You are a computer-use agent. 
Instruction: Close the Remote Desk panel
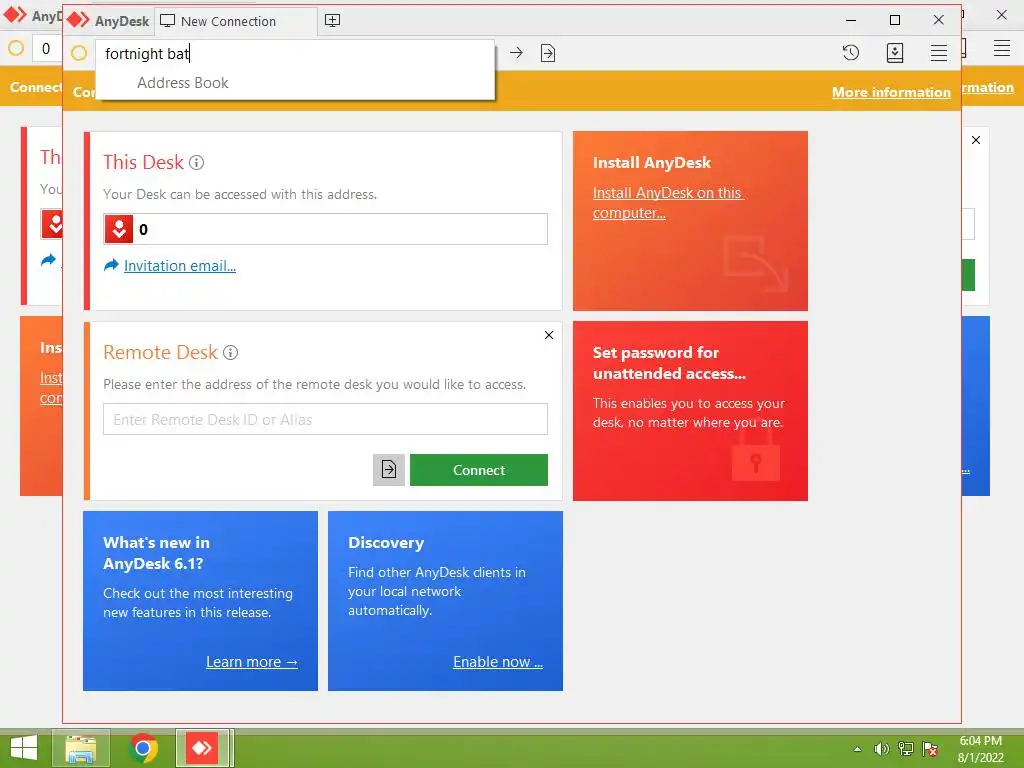click(549, 335)
